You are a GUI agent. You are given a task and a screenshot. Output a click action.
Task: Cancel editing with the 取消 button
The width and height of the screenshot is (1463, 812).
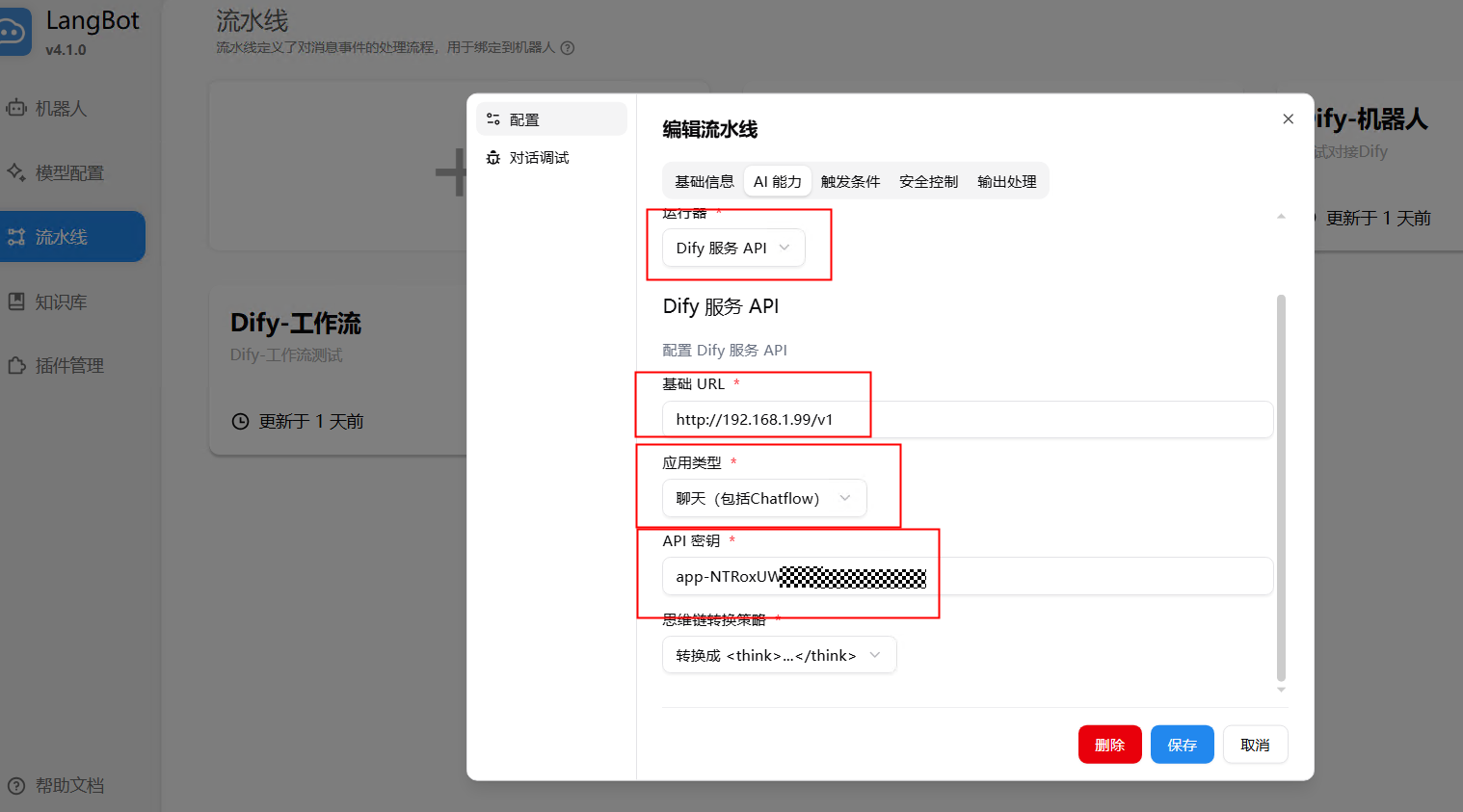1256,745
